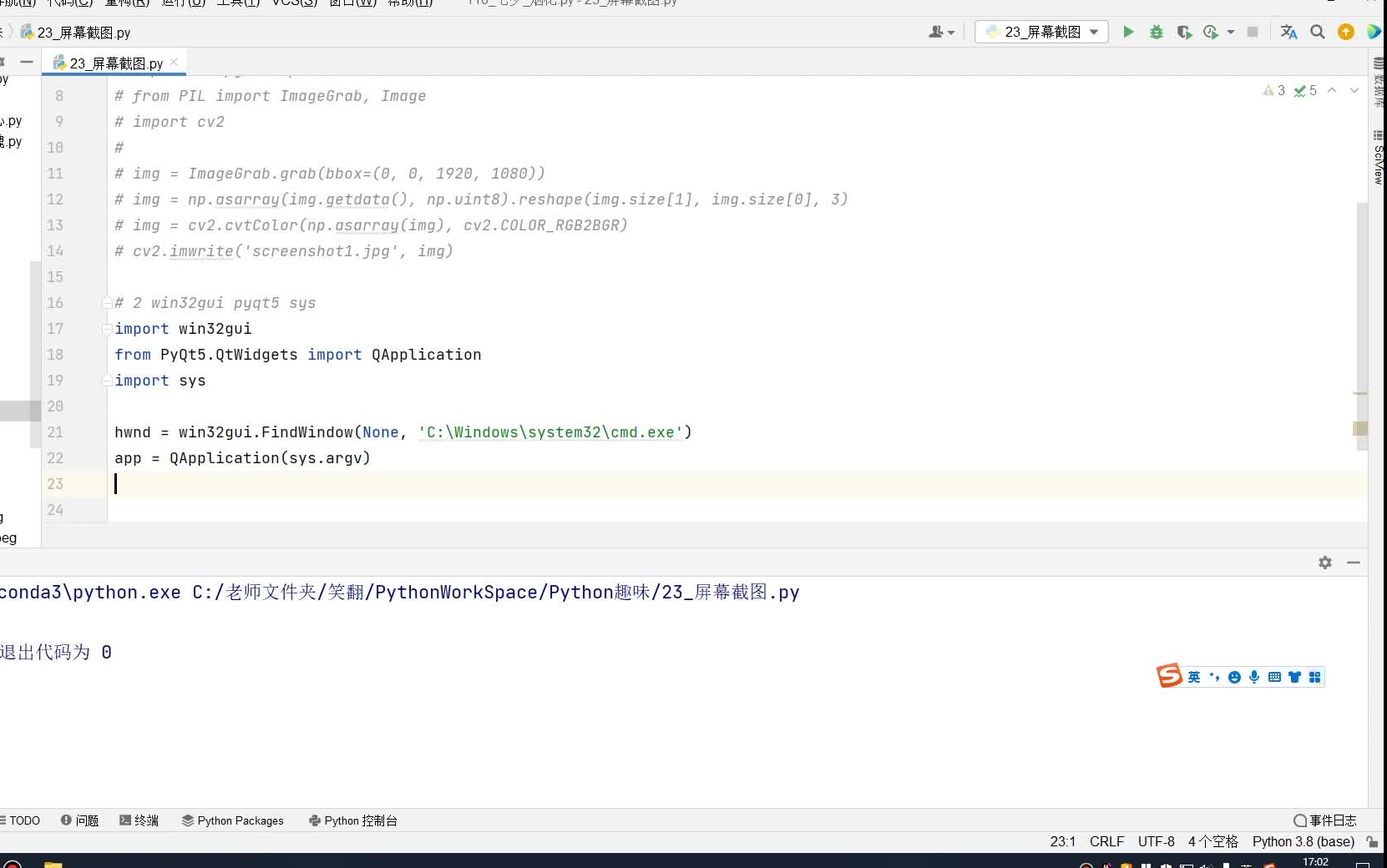Go to the next highlighted problem arrow

pyautogui.click(x=1354, y=90)
